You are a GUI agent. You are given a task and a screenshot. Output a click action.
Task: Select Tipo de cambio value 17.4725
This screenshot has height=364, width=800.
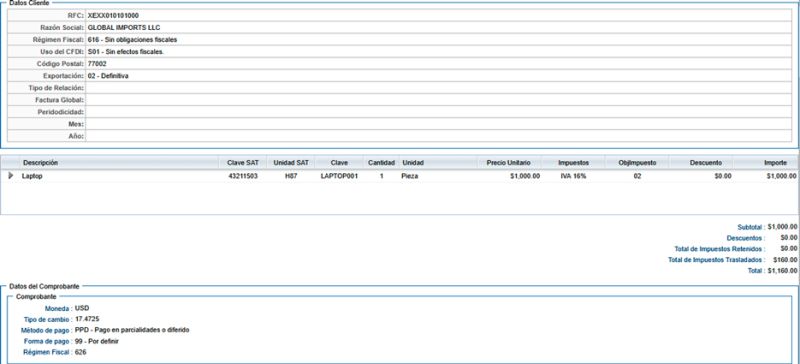87,319
